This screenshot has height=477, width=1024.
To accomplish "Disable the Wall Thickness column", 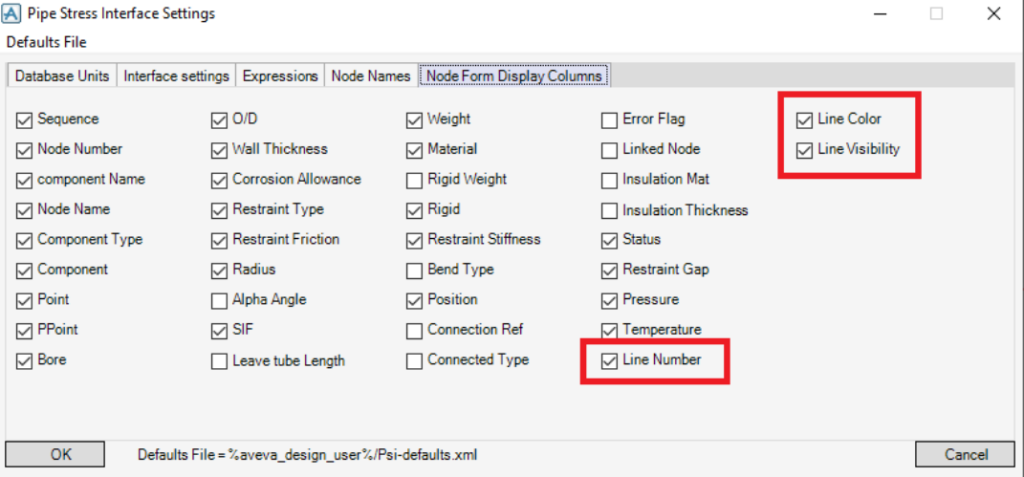I will pos(220,150).
